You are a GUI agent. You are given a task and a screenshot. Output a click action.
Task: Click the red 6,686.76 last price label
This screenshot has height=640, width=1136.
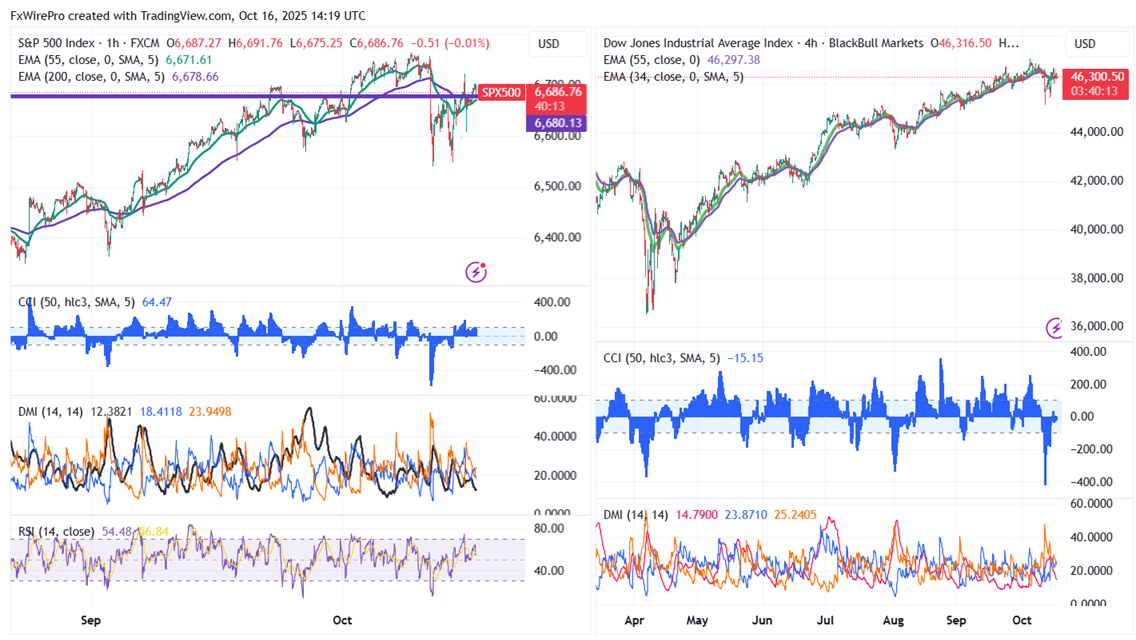tap(558, 92)
